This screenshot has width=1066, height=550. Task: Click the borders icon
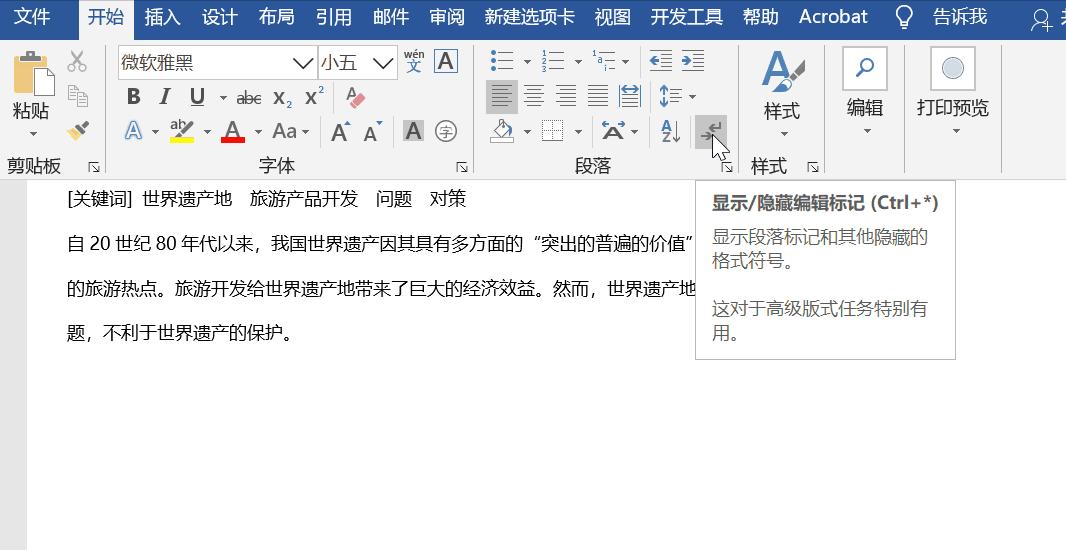pos(553,131)
